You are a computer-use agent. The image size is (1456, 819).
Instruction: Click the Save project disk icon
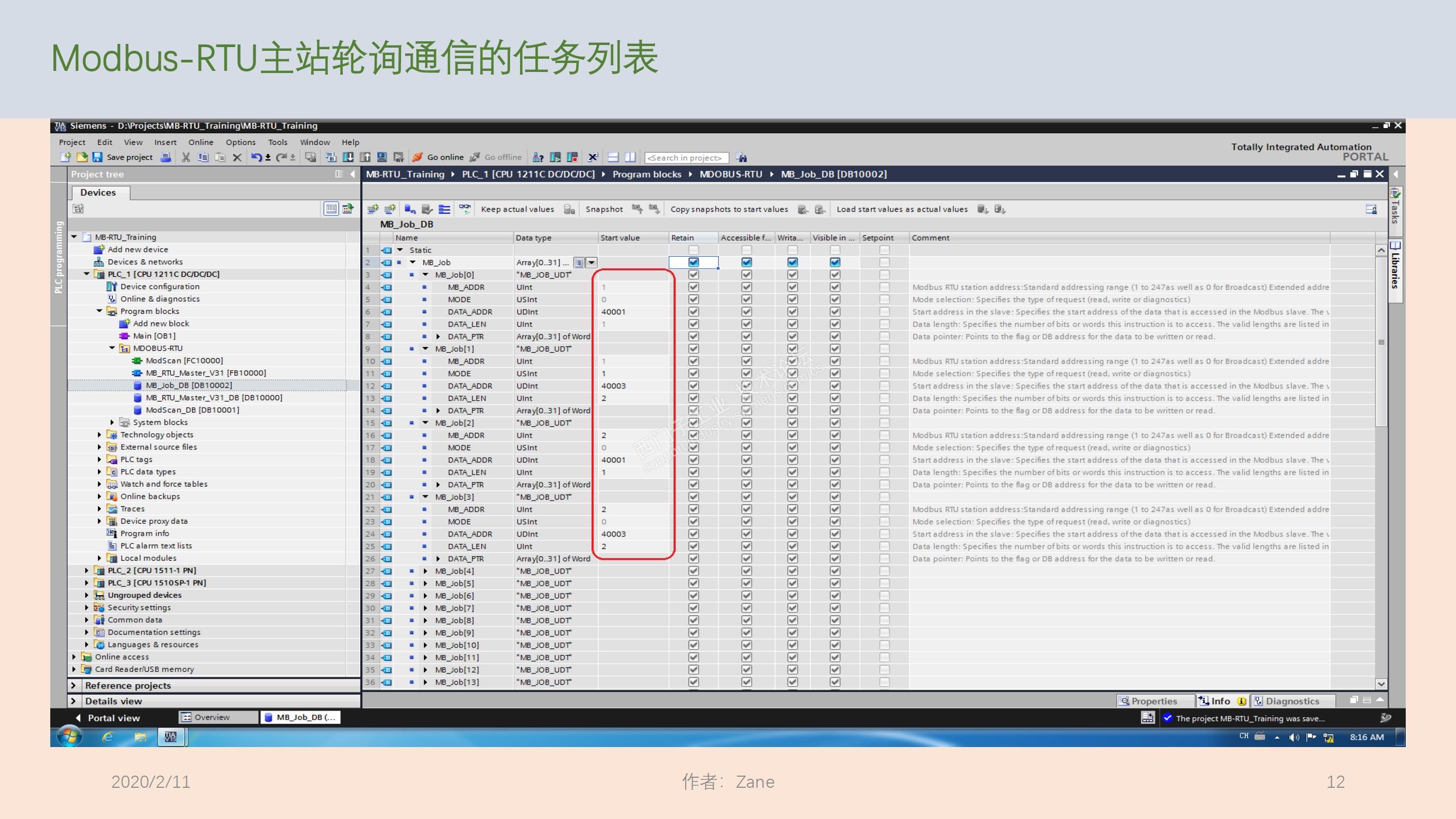(97, 157)
